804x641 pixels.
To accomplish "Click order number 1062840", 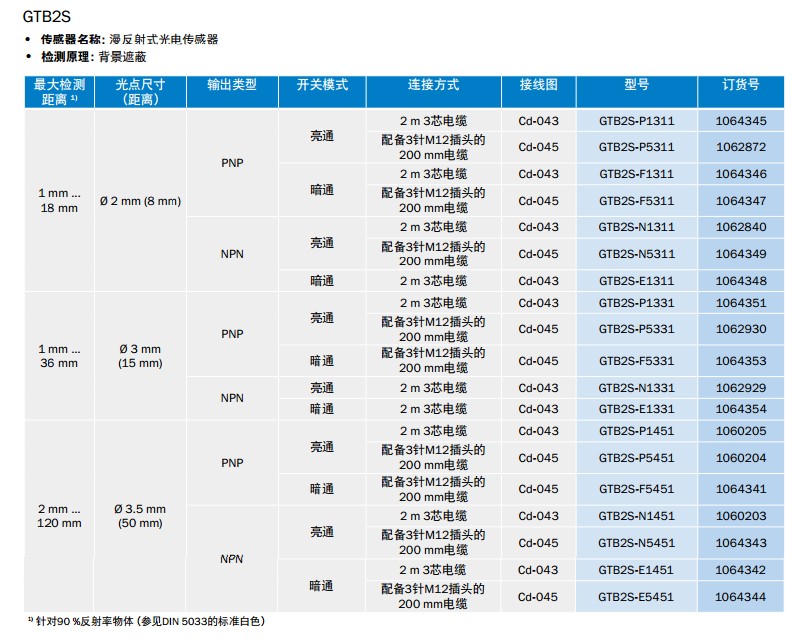I will (741, 227).
